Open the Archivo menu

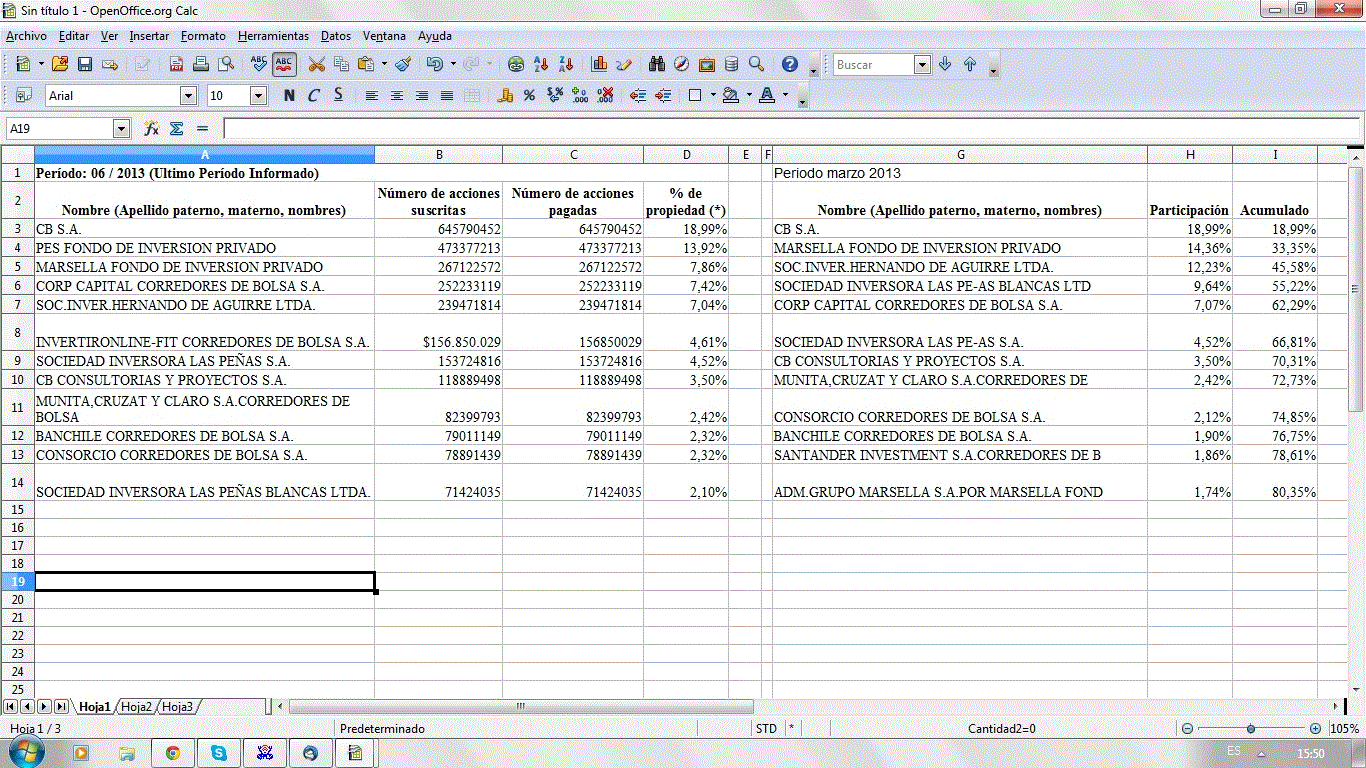(26, 36)
